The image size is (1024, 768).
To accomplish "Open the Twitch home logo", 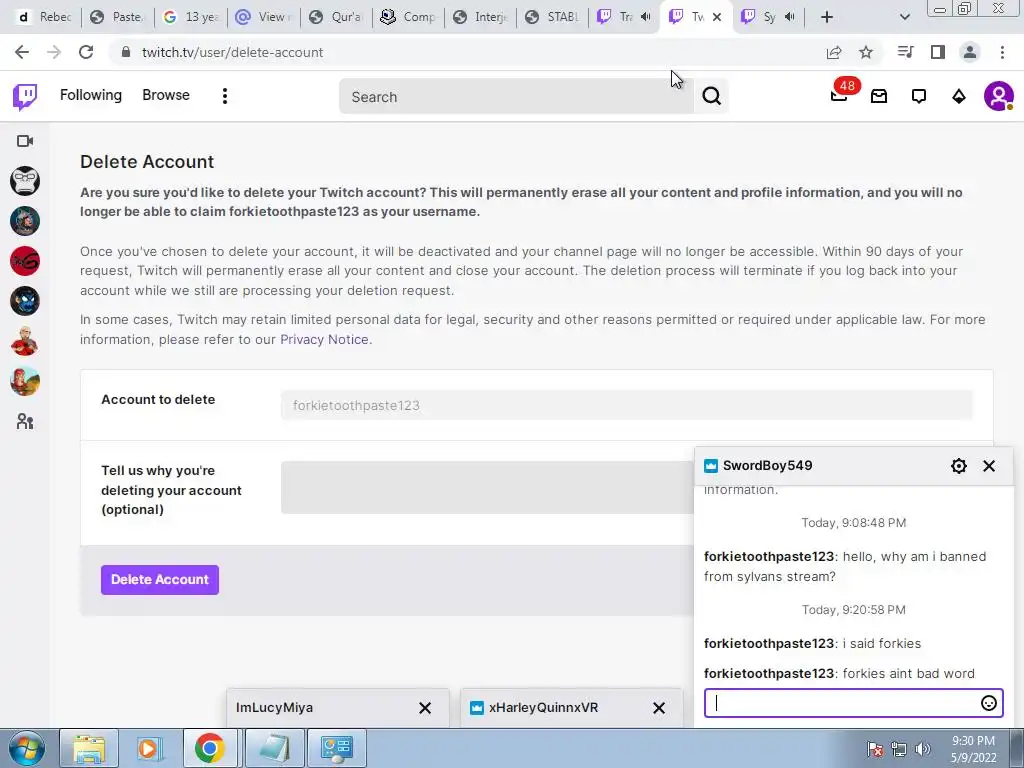I will coord(25,97).
